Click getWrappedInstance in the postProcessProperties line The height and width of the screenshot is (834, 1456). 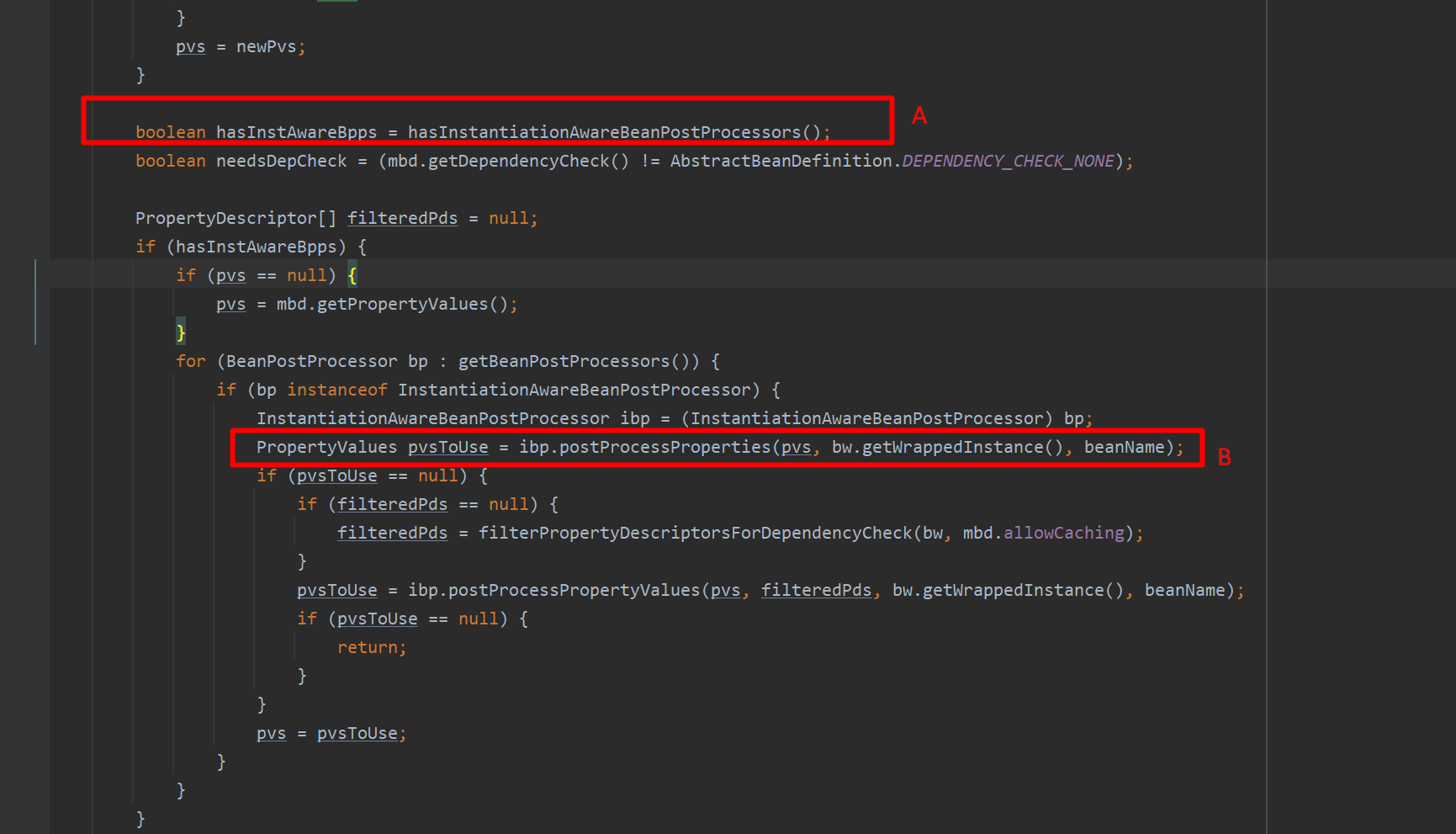coord(952,447)
